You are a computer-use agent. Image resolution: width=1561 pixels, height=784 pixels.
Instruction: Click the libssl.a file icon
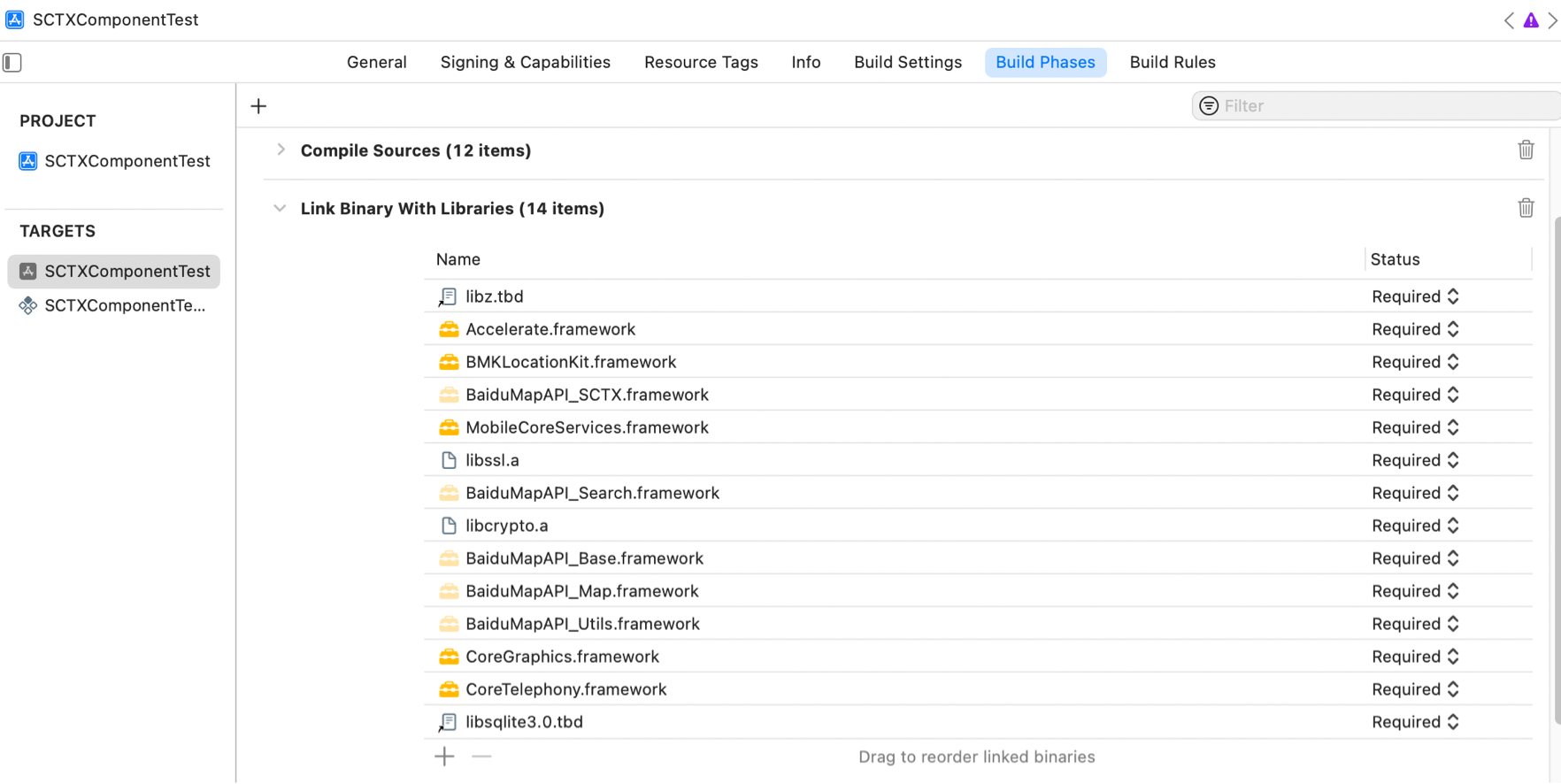pos(449,460)
